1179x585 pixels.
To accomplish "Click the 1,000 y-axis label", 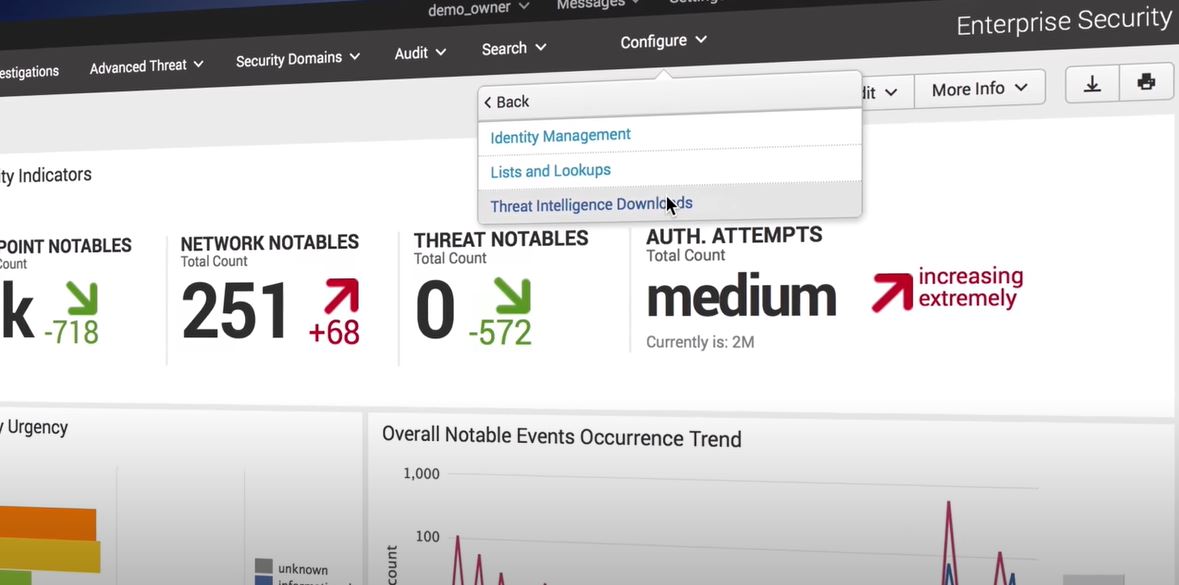I will click(x=421, y=474).
